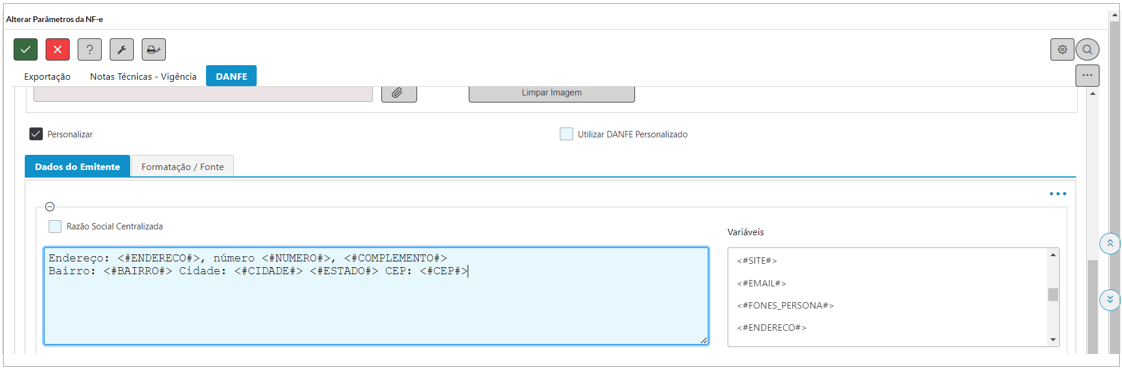The image size is (1122, 369).
Task: Open help via the question mark icon
Action: (89, 49)
